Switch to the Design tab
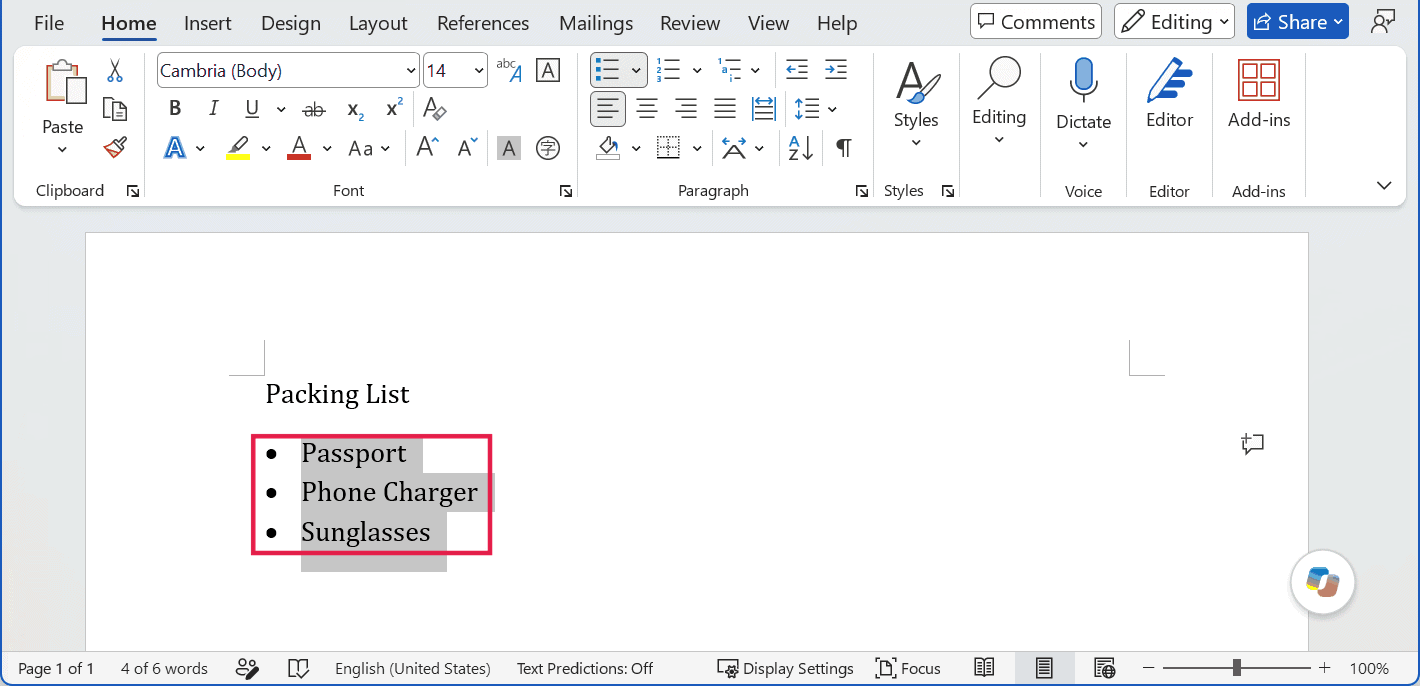 coord(291,23)
